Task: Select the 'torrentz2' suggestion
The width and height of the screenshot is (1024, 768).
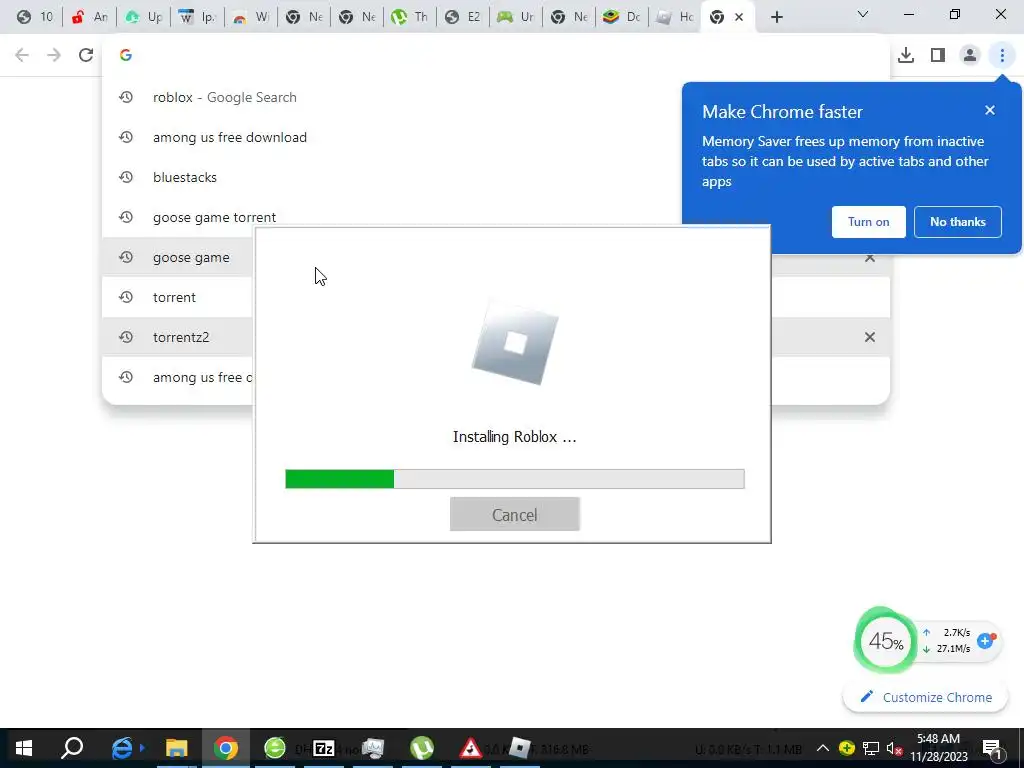Action: click(177, 337)
